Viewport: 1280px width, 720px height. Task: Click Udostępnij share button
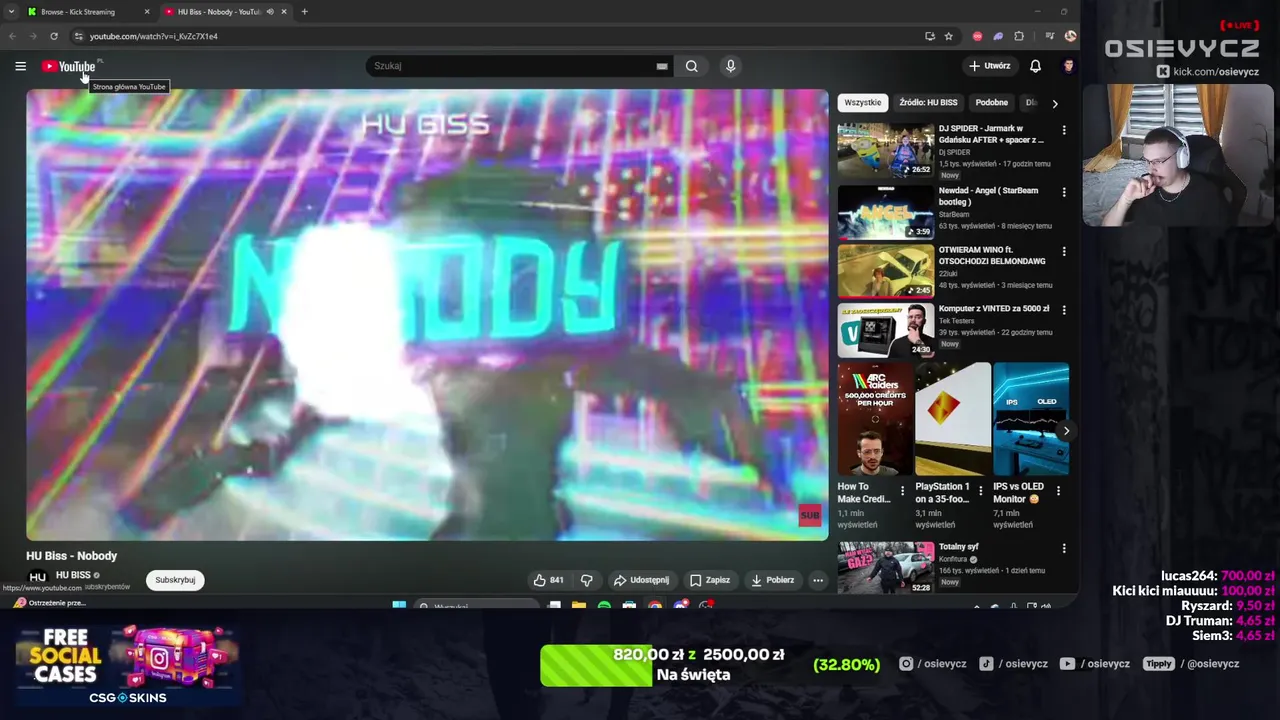point(641,580)
